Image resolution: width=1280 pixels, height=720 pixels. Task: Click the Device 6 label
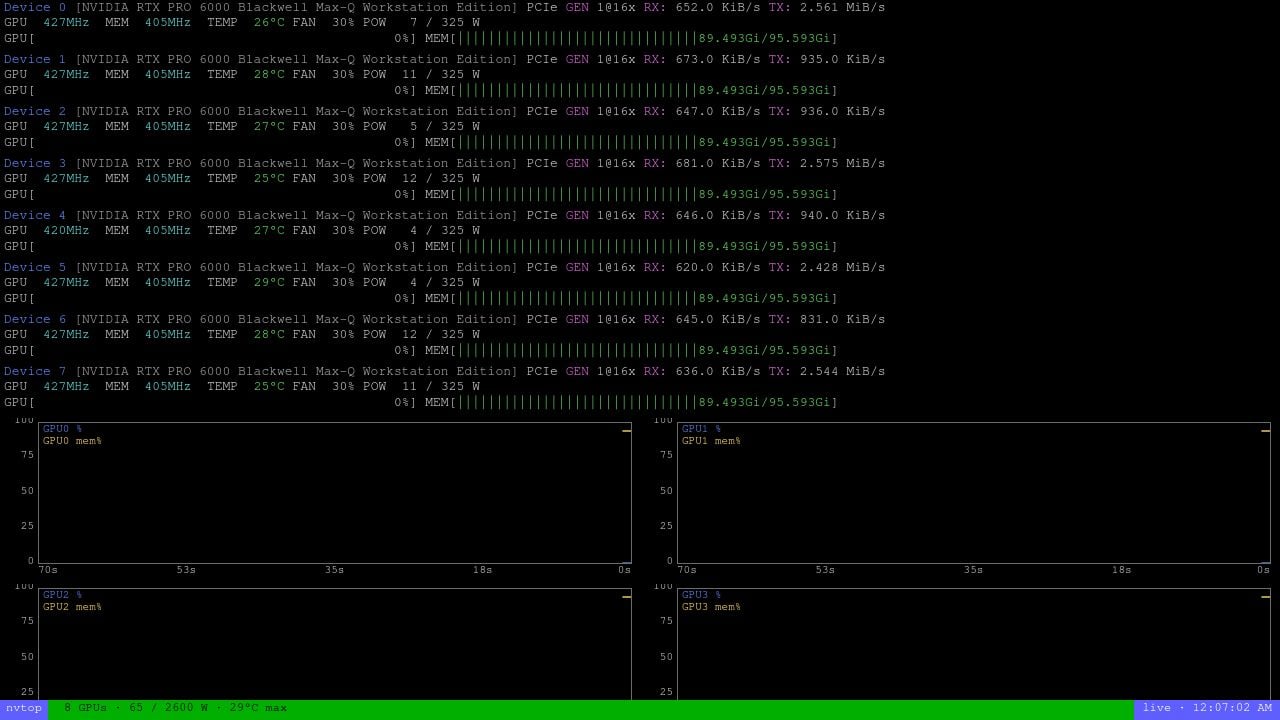pos(35,319)
